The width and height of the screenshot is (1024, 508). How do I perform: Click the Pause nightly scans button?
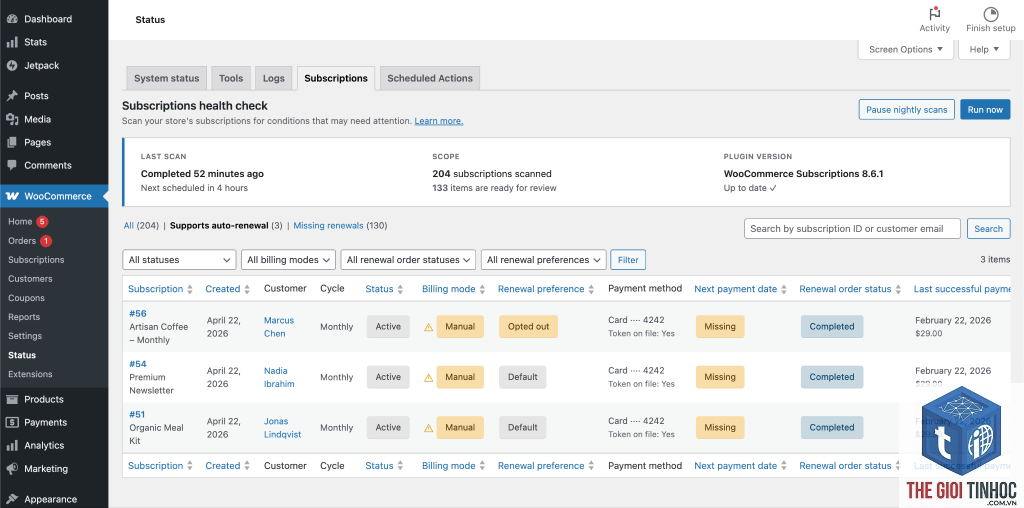[x=906, y=110]
